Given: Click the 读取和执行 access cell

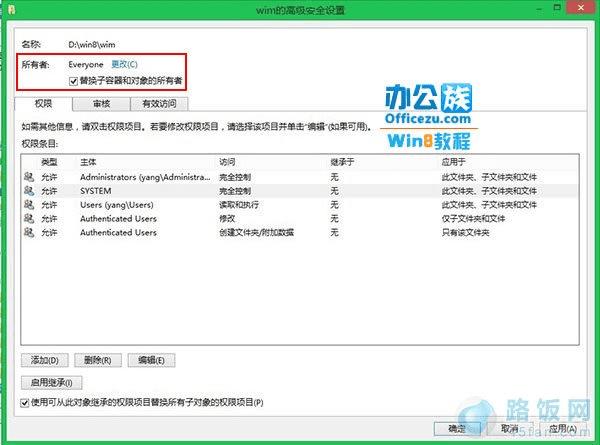Looking at the screenshot, I should click(x=239, y=205).
